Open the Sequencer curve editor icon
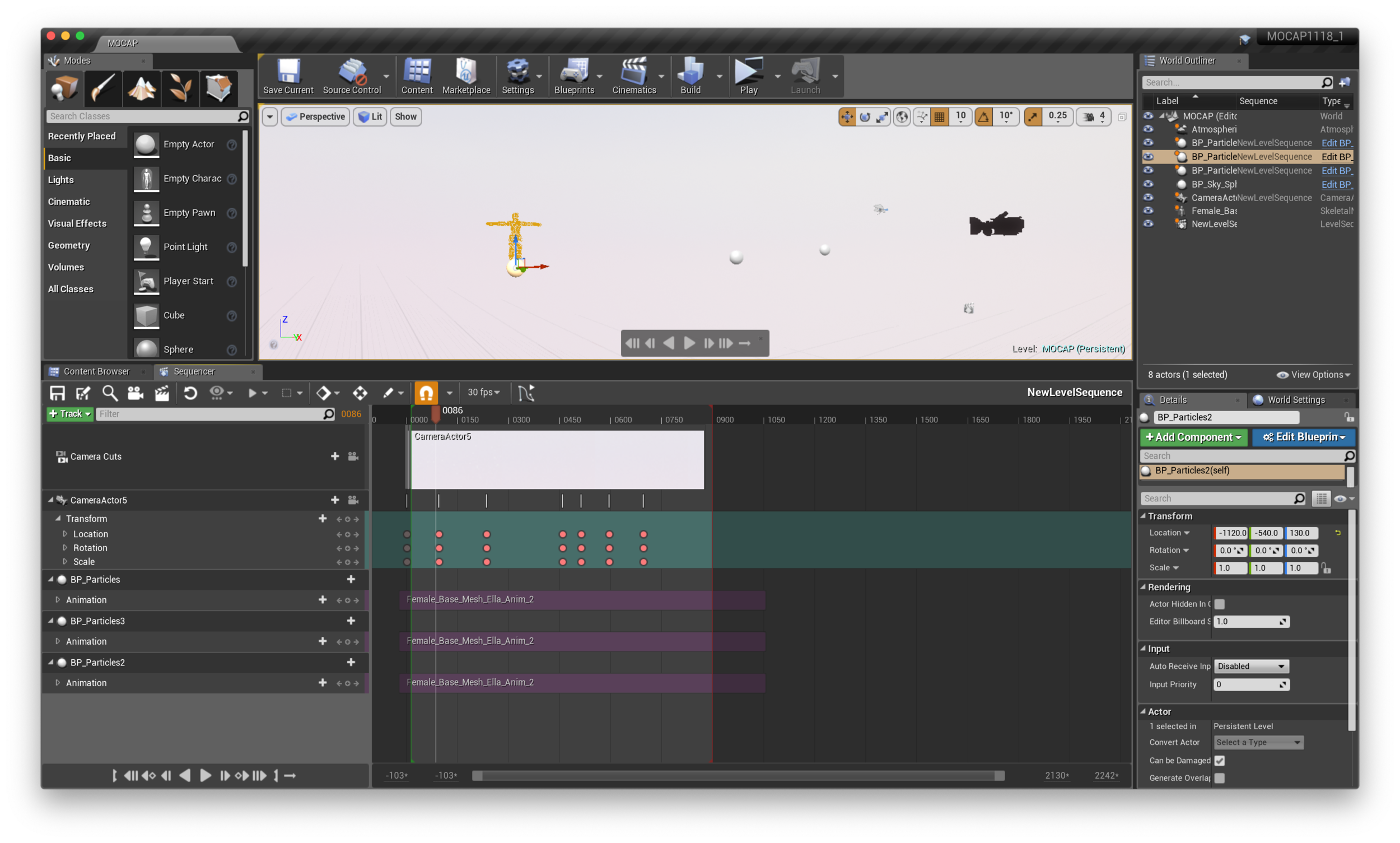This screenshot has width=1400, height=843. pyautogui.click(x=526, y=393)
